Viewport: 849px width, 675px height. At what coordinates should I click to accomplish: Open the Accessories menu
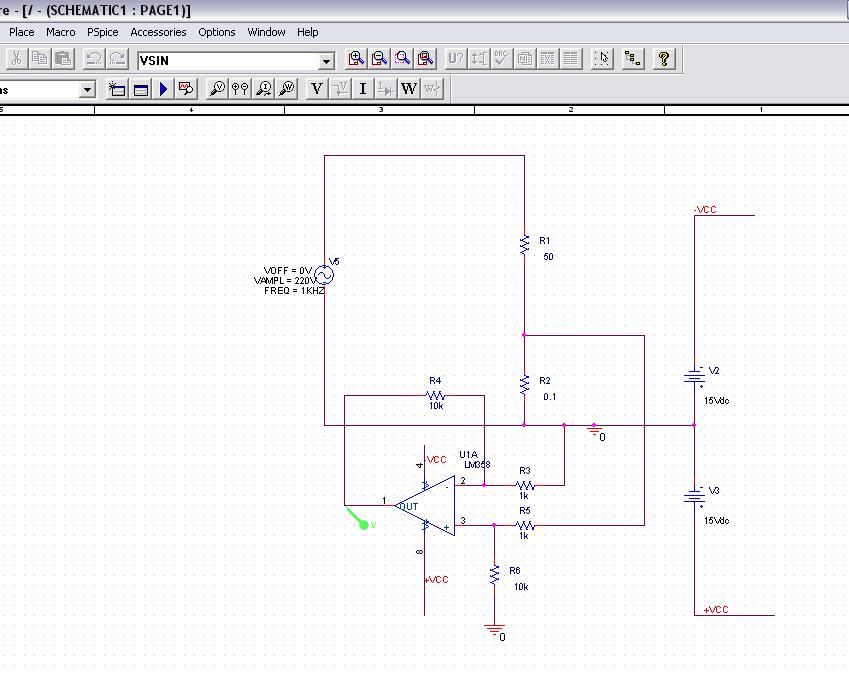158,32
